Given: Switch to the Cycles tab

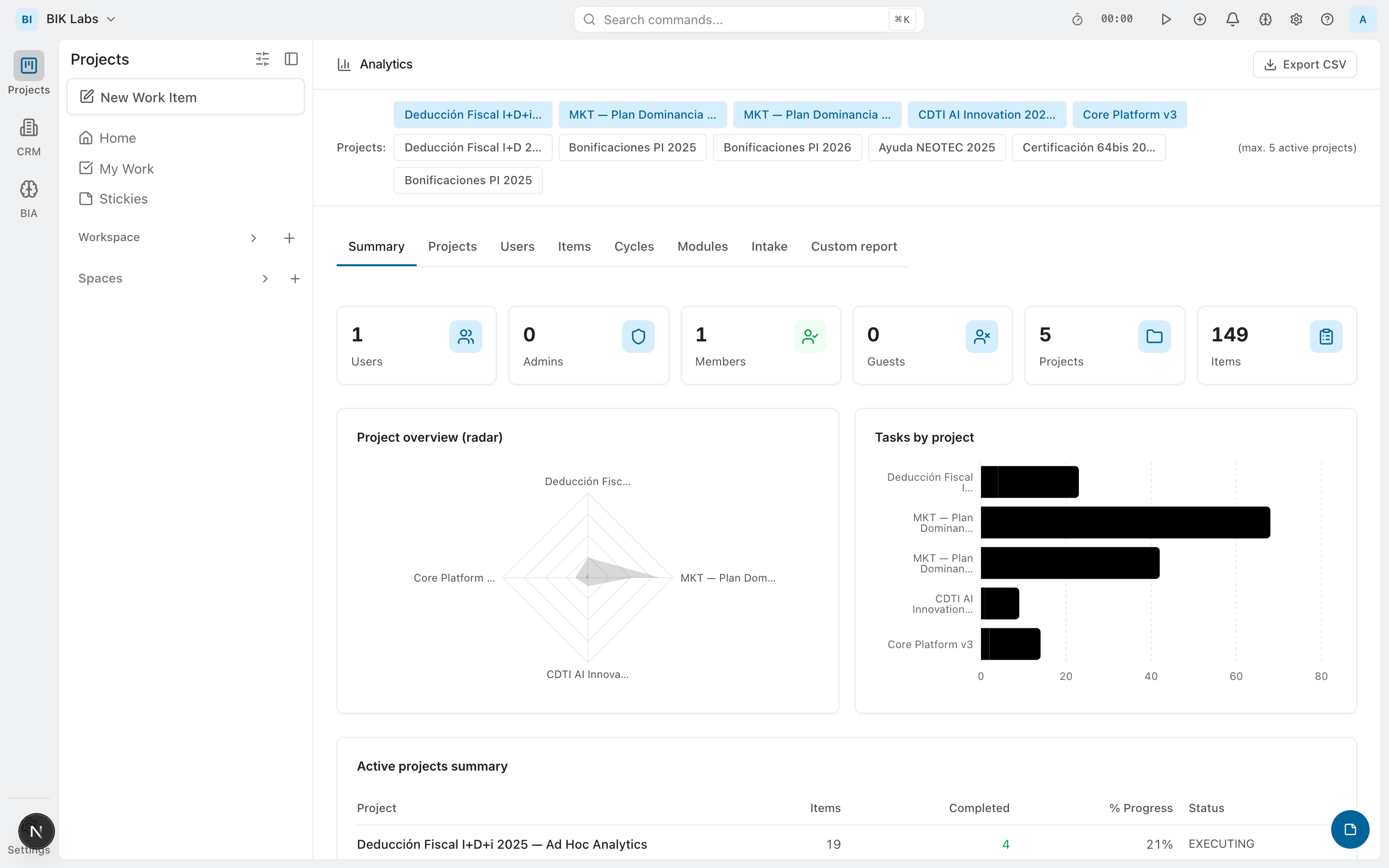Looking at the screenshot, I should tap(634, 246).
